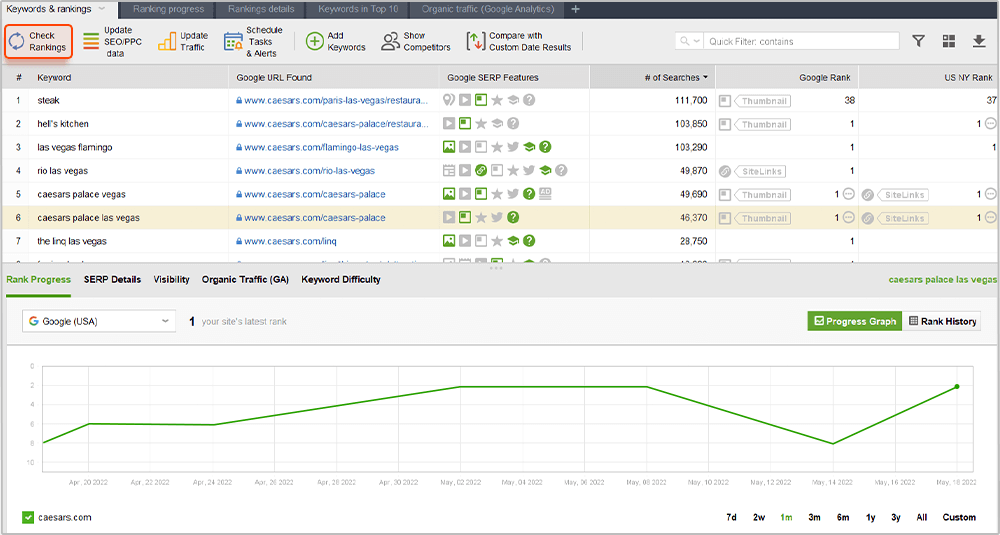Open the www.caesars.com/linq URL link

290,241
